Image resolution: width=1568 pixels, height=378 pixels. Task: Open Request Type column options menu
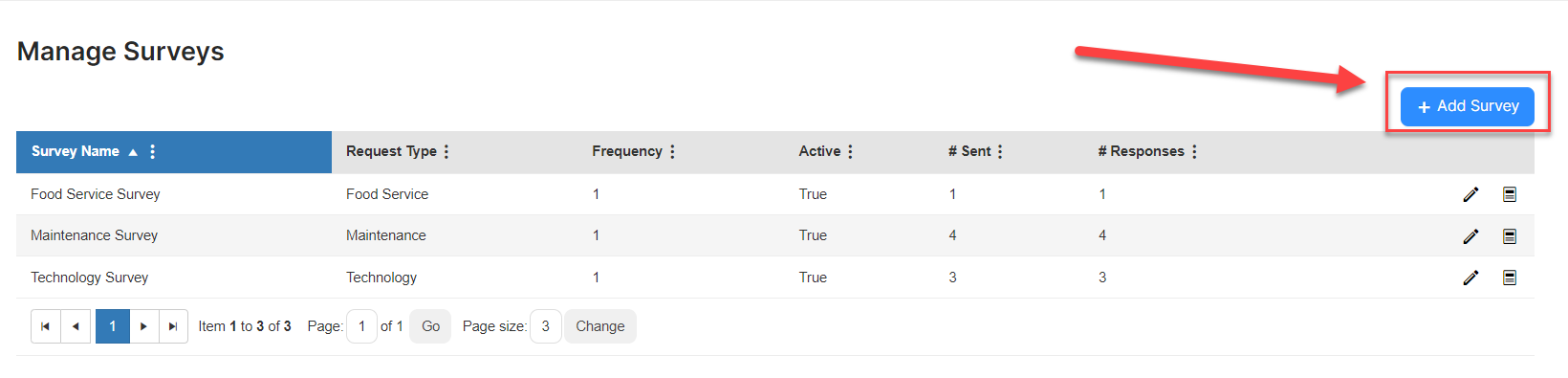pyautogui.click(x=446, y=151)
